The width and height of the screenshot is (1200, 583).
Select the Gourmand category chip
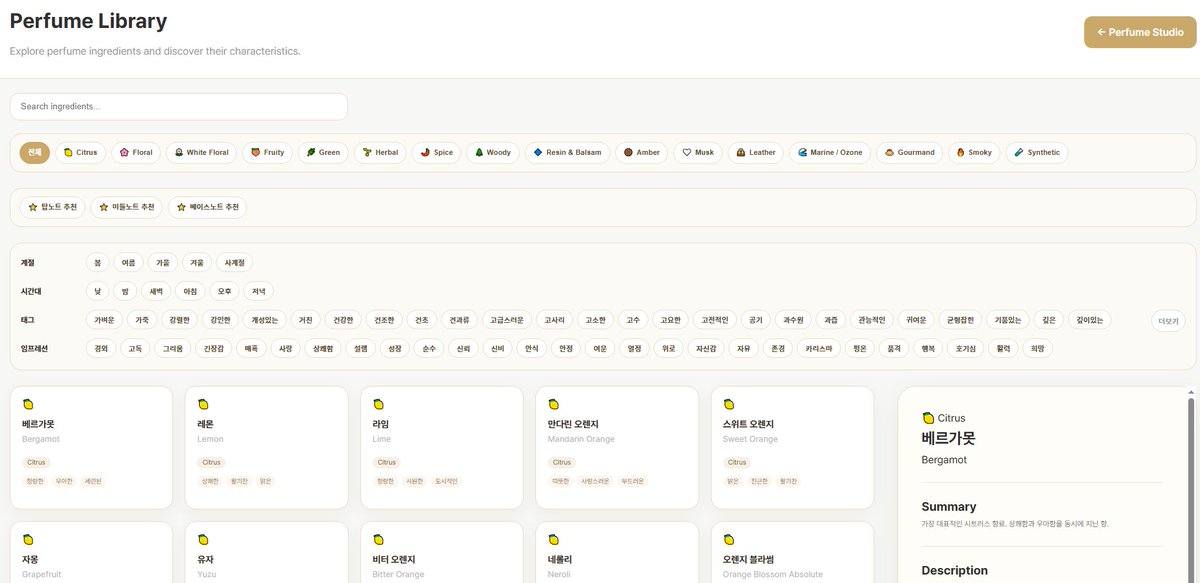pyautogui.click(x=910, y=153)
